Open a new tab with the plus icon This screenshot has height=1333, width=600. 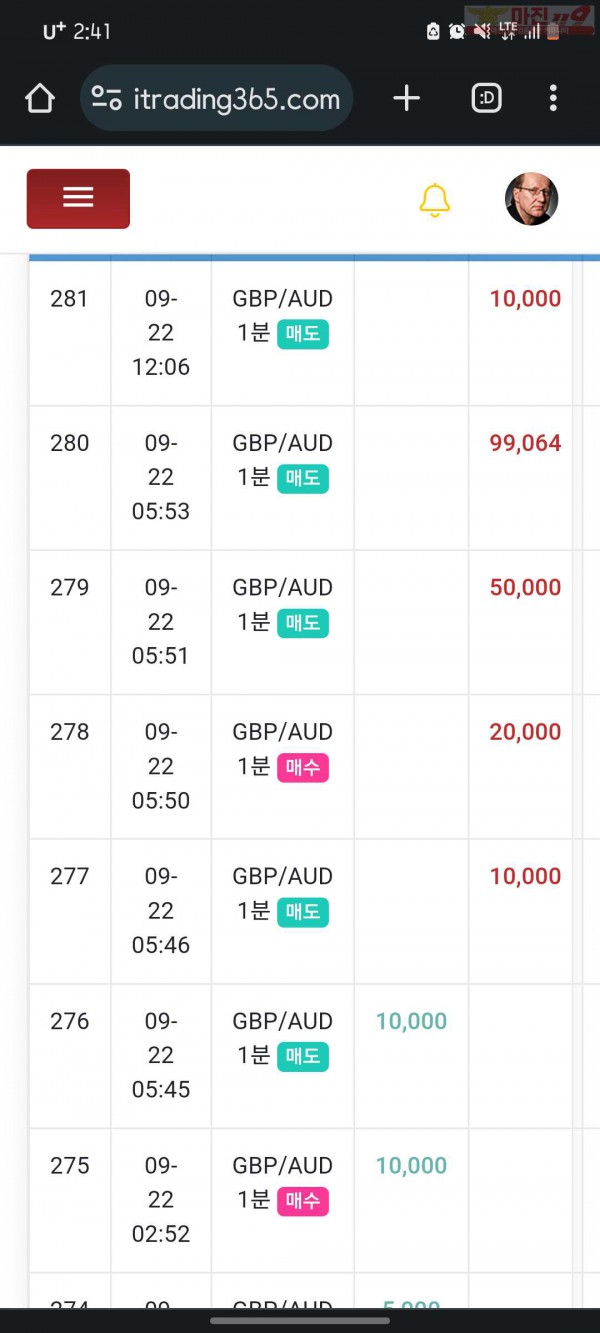click(x=406, y=98)
